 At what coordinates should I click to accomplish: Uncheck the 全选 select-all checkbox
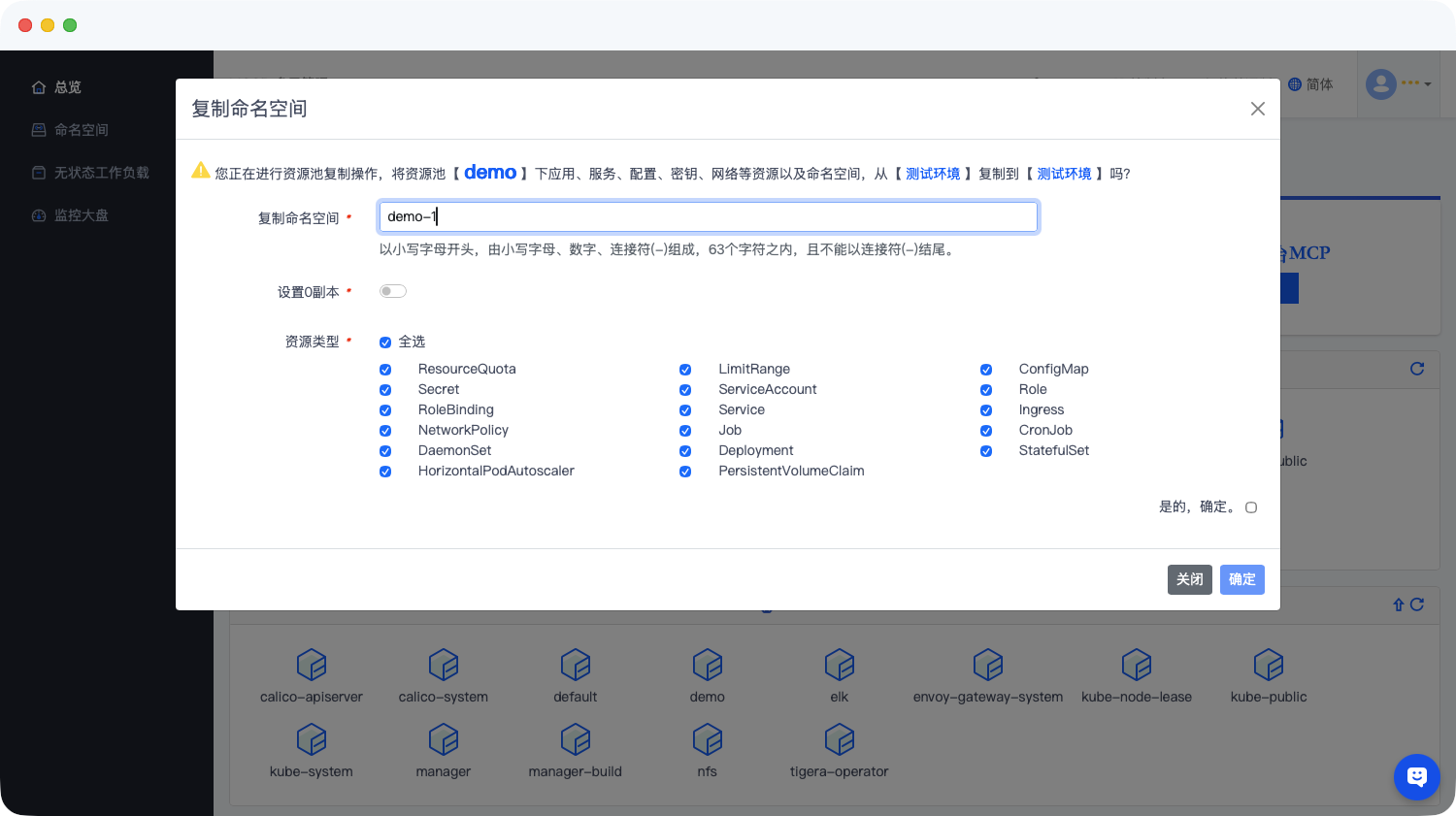(385, 343)
